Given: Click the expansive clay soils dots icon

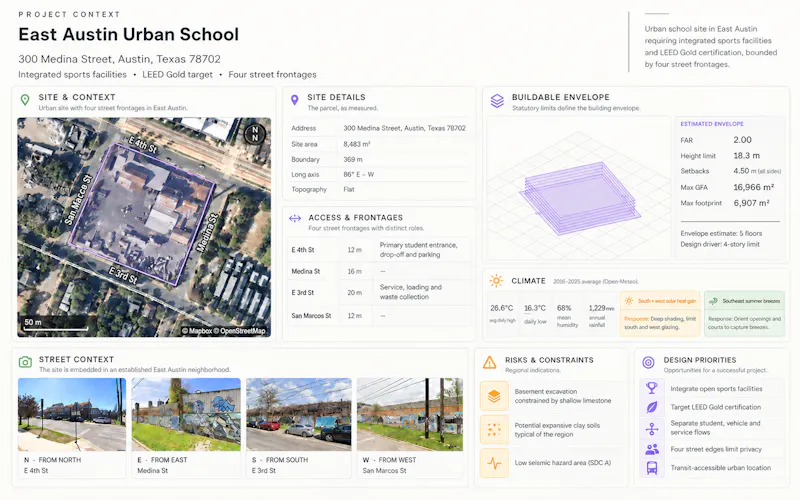Looking at the screenshot, I should pyautogui.click(x=494, y=430).
